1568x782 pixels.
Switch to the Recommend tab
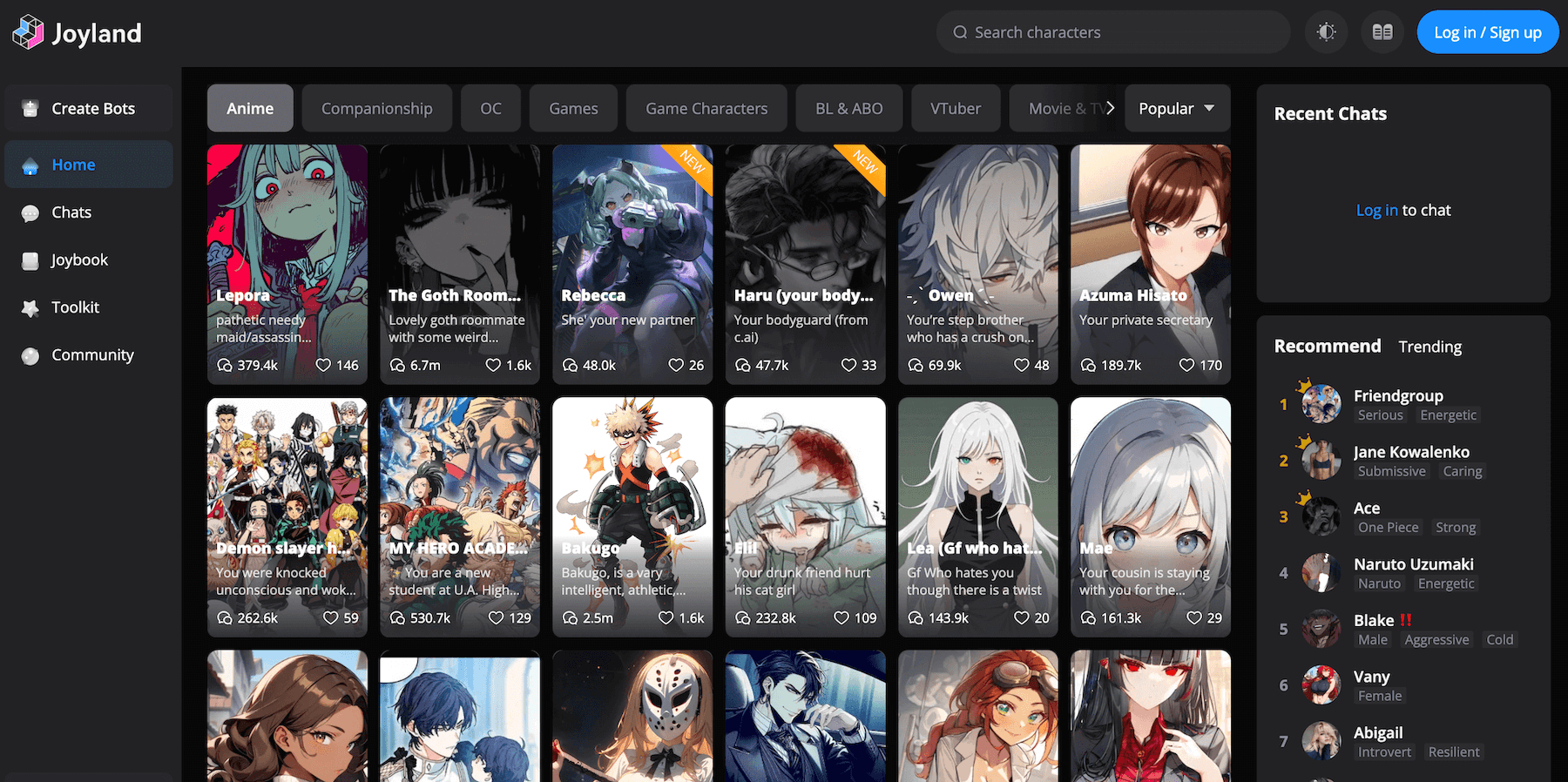tap(1328, 346)
